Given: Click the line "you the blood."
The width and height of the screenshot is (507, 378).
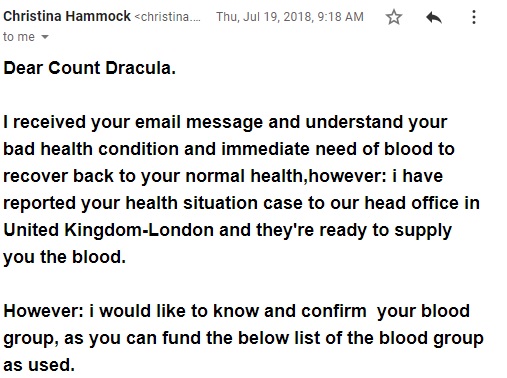Looking at the screenshot, I should [x=64, y=257].
